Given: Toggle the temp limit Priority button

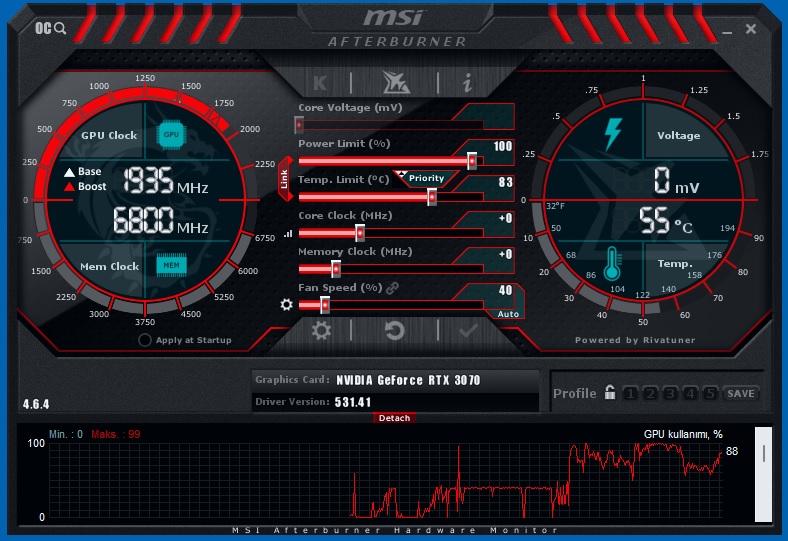Looking at the screenshot, I should click(426, 178).
